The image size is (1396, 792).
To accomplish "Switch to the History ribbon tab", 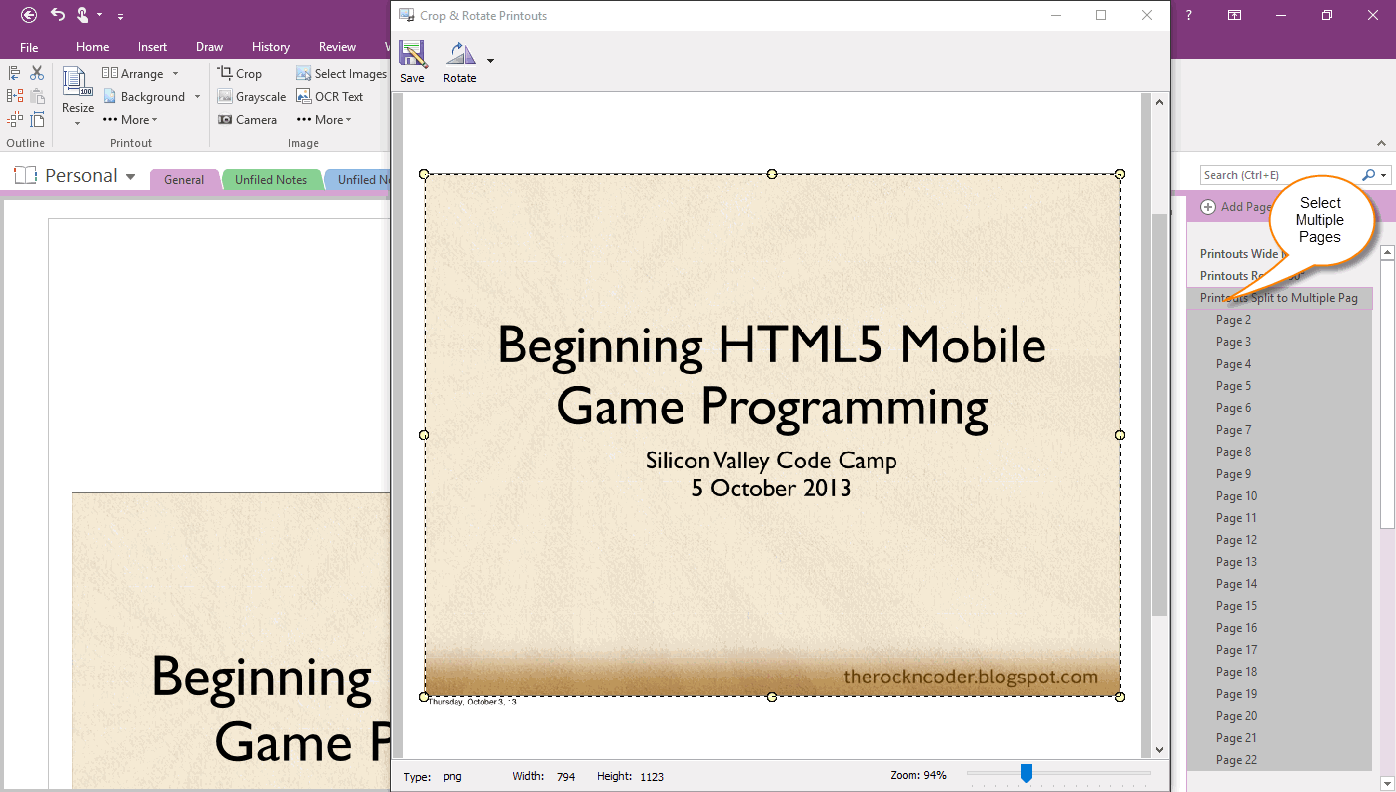I will pos(271,47).
